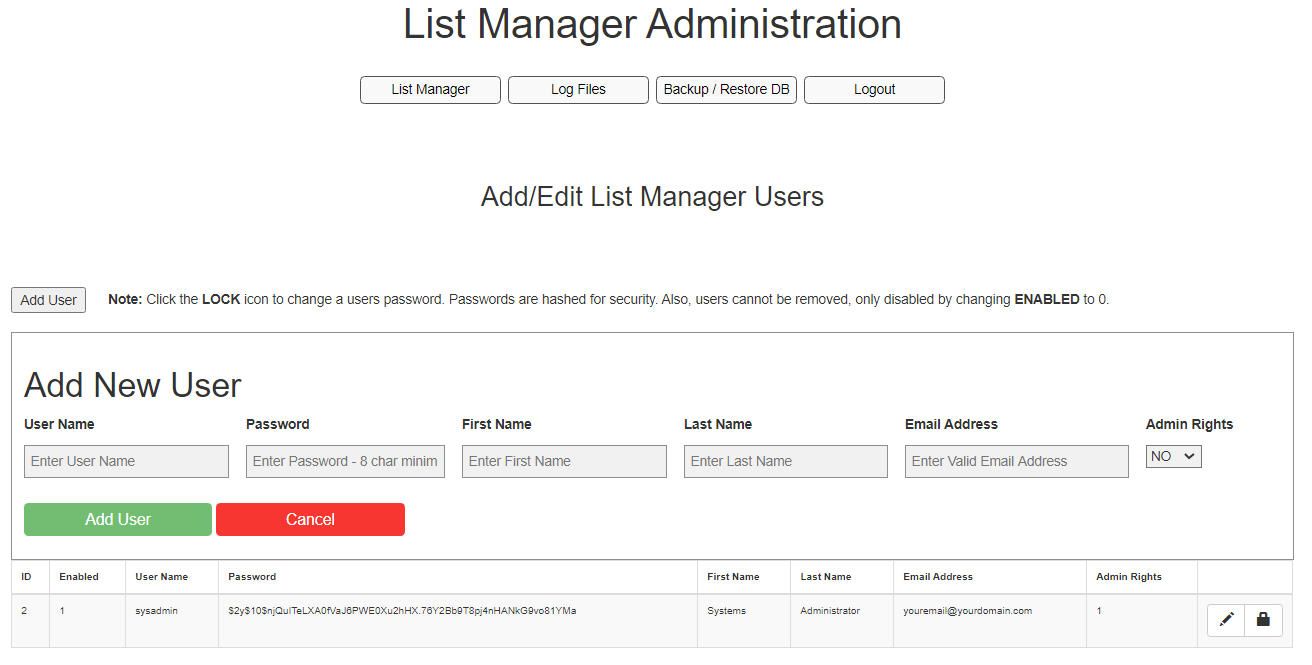Click the Last Name input field
Screen dimensions: 1312x665
(785, 461)
